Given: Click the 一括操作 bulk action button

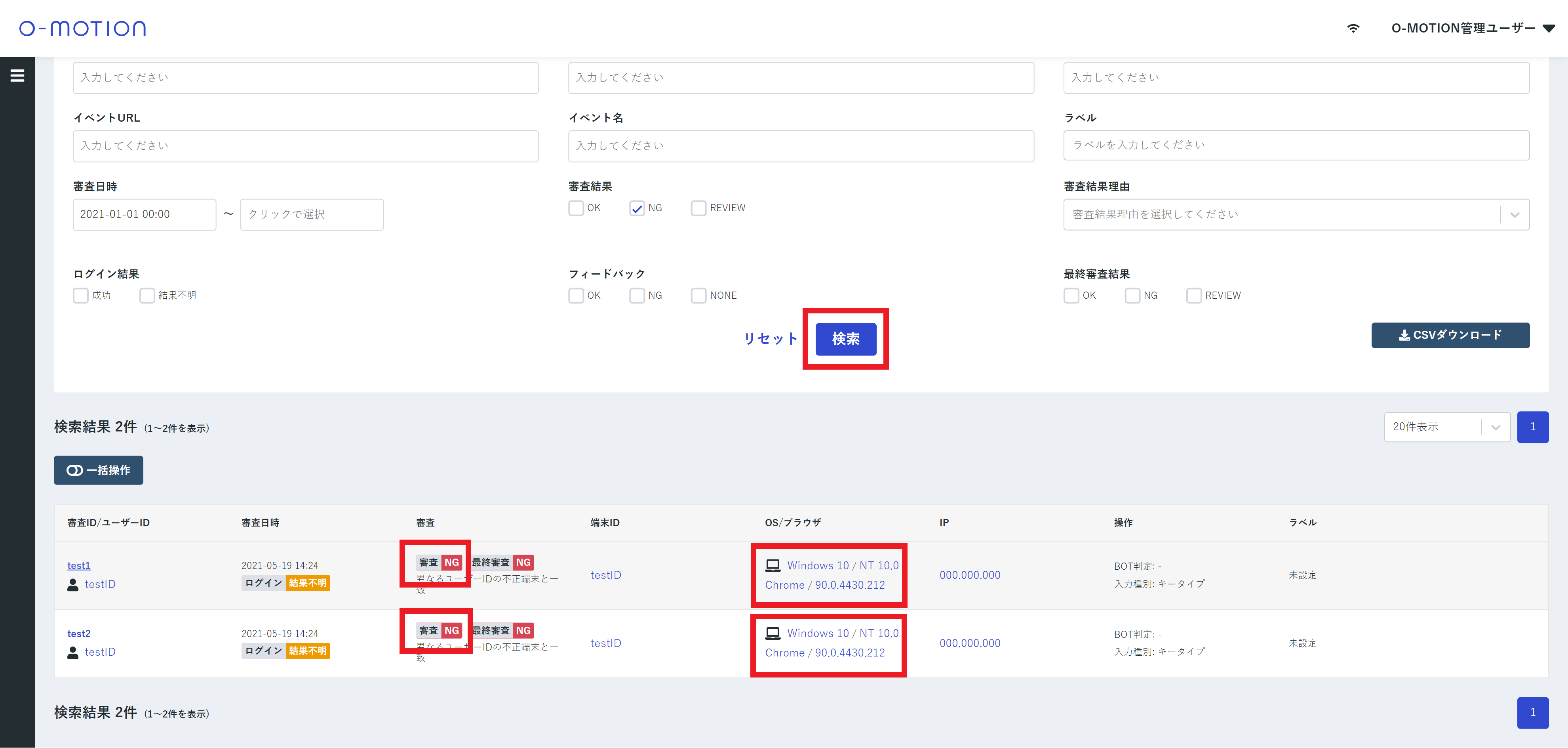Looking at the screenshot, I should pyautogui.click(x=99, y=470).
